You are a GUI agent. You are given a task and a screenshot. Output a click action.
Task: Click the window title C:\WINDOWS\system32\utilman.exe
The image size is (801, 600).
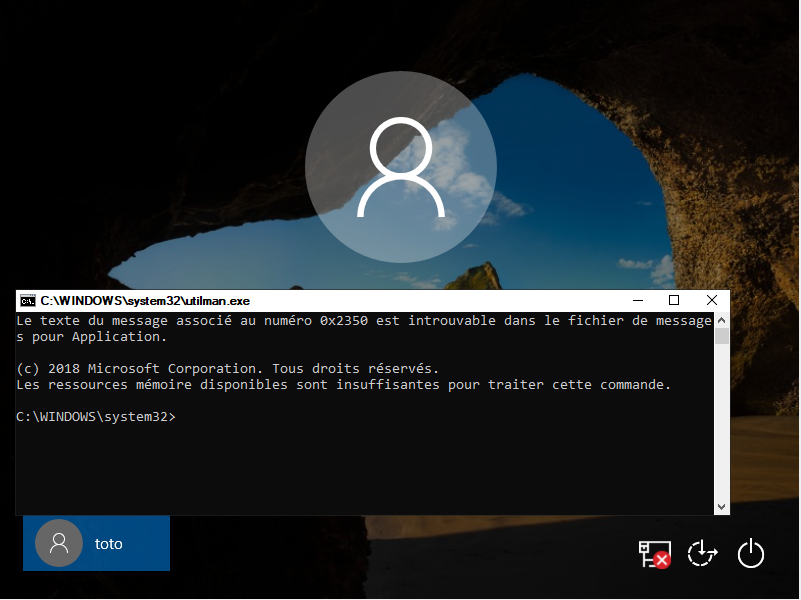coord(145,301)
